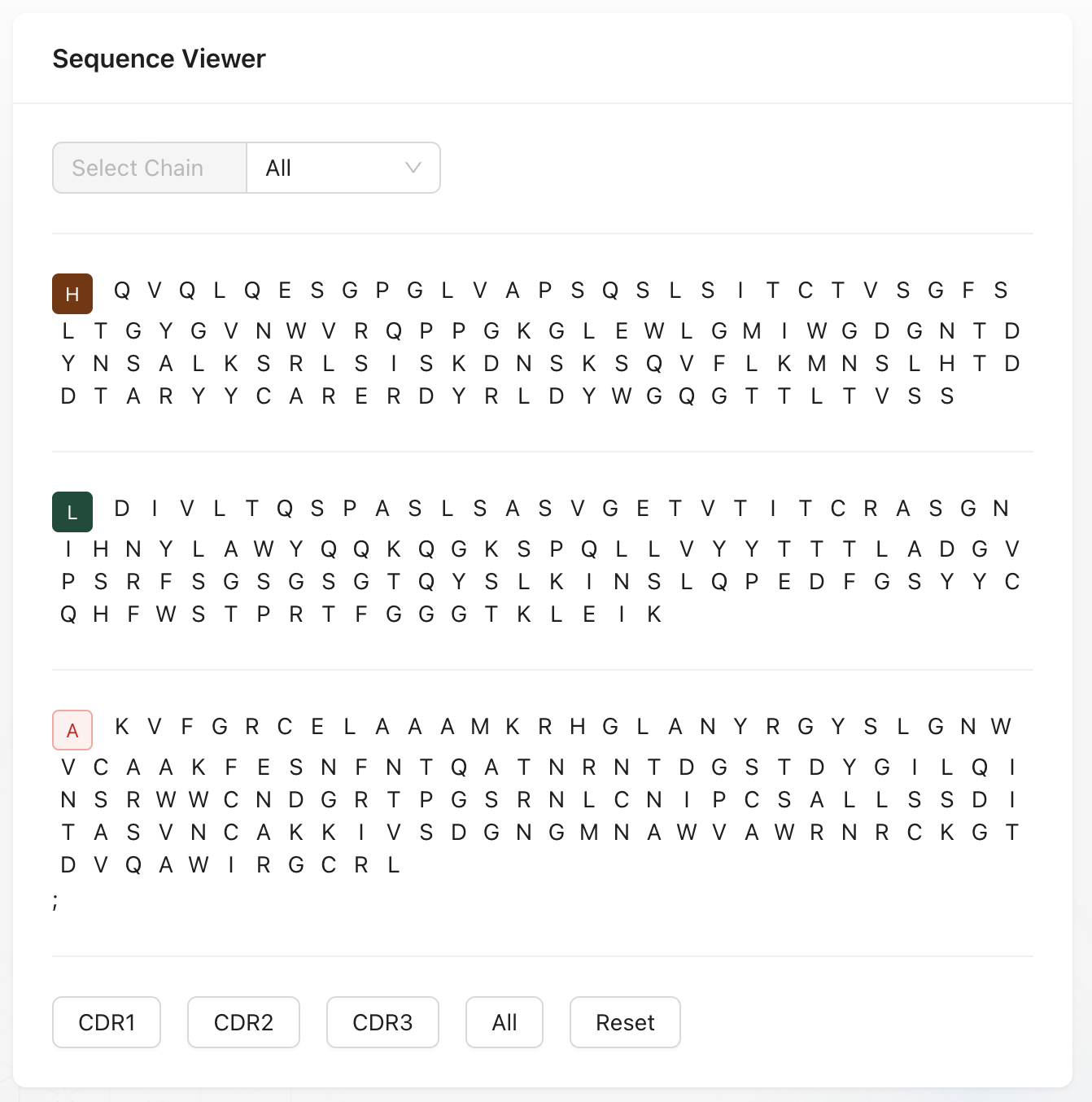The image size is (1092, 1102).
Task: Click the dropdown chevron next to All
Action: [x=412, y=168]
